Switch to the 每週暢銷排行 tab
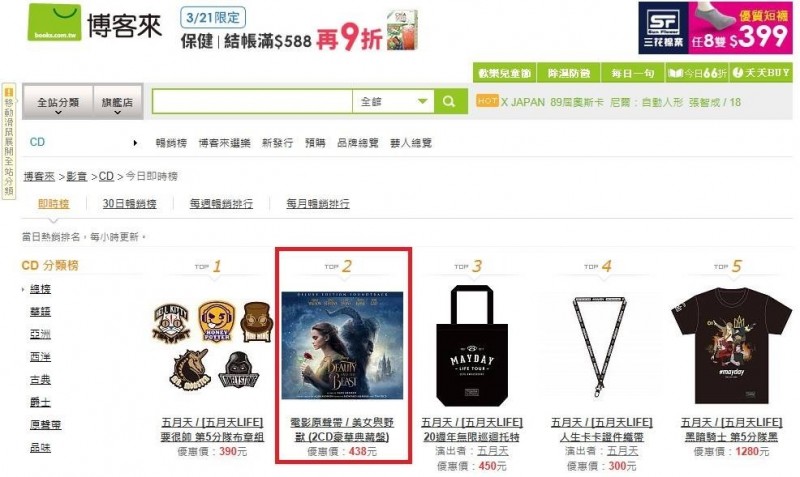The height and width of the screenshot is (477, 800). click(221, 204)
